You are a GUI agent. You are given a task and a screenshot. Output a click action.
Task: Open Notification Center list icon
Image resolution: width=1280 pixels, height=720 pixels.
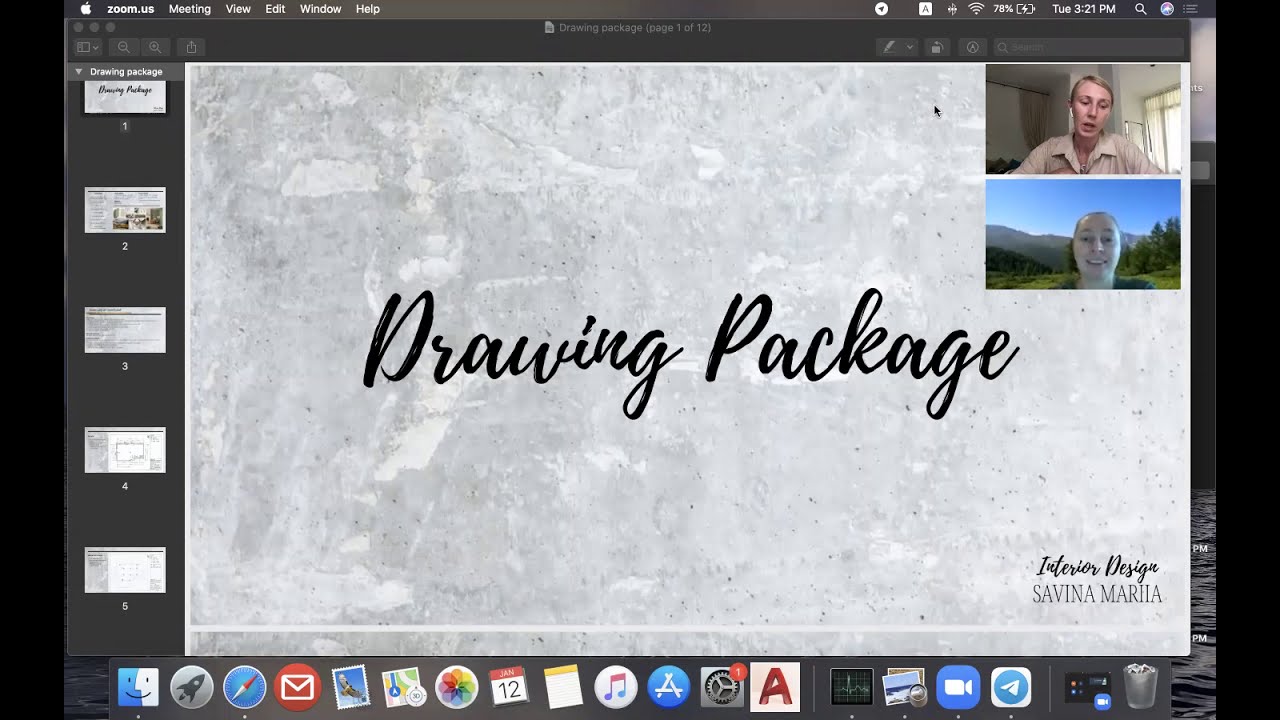pyautogui.click(x=1190, y=9)
